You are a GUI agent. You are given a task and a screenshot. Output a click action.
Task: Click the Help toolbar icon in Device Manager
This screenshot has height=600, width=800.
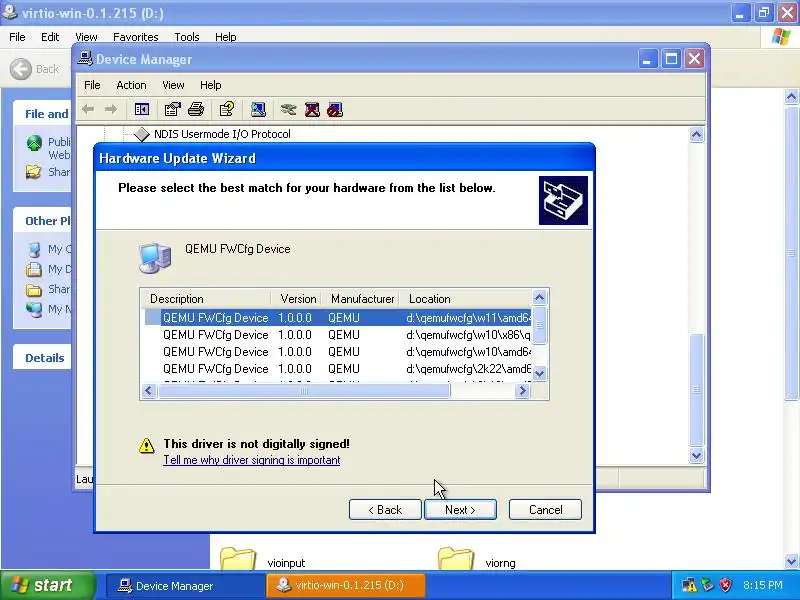[227, 109]
